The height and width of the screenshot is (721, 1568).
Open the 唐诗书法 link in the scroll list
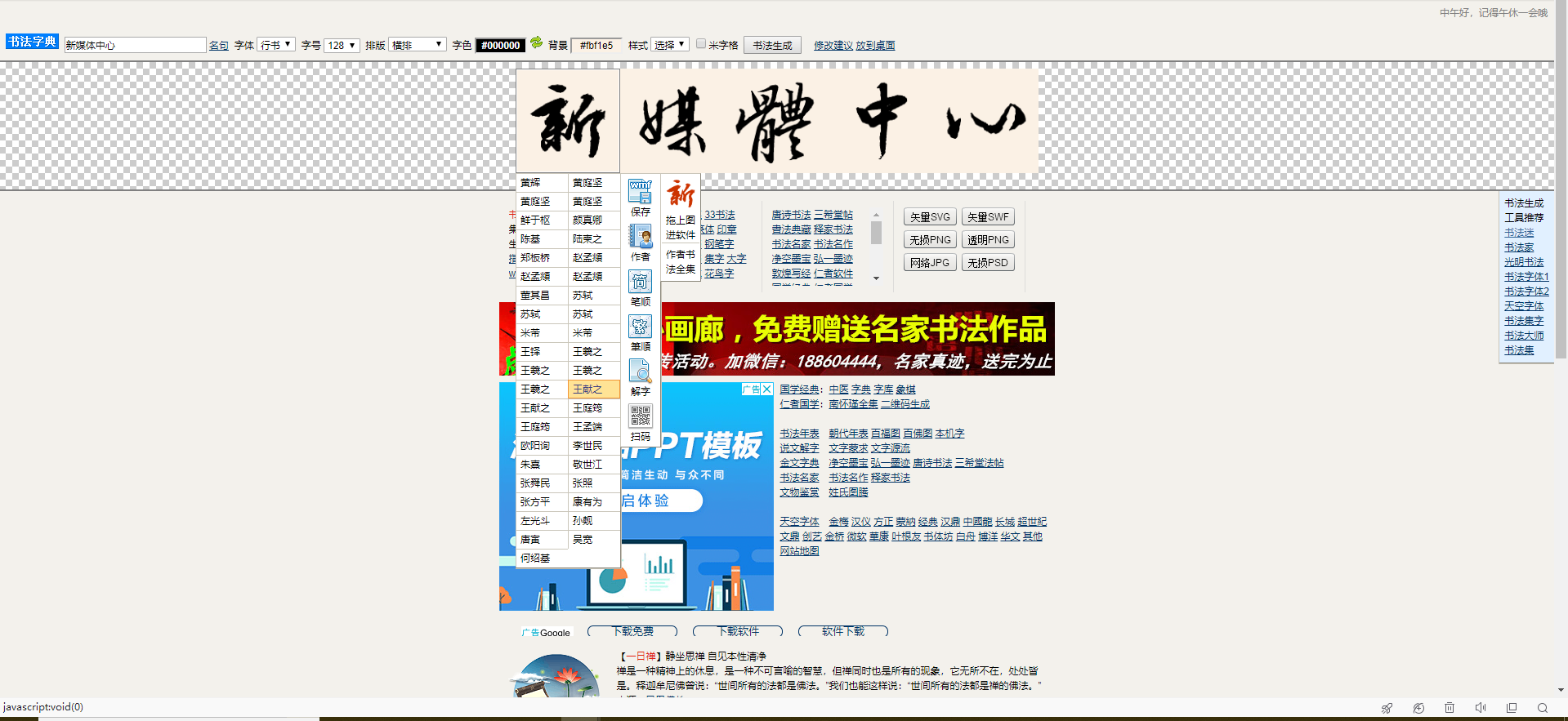[x=791, y=215]
